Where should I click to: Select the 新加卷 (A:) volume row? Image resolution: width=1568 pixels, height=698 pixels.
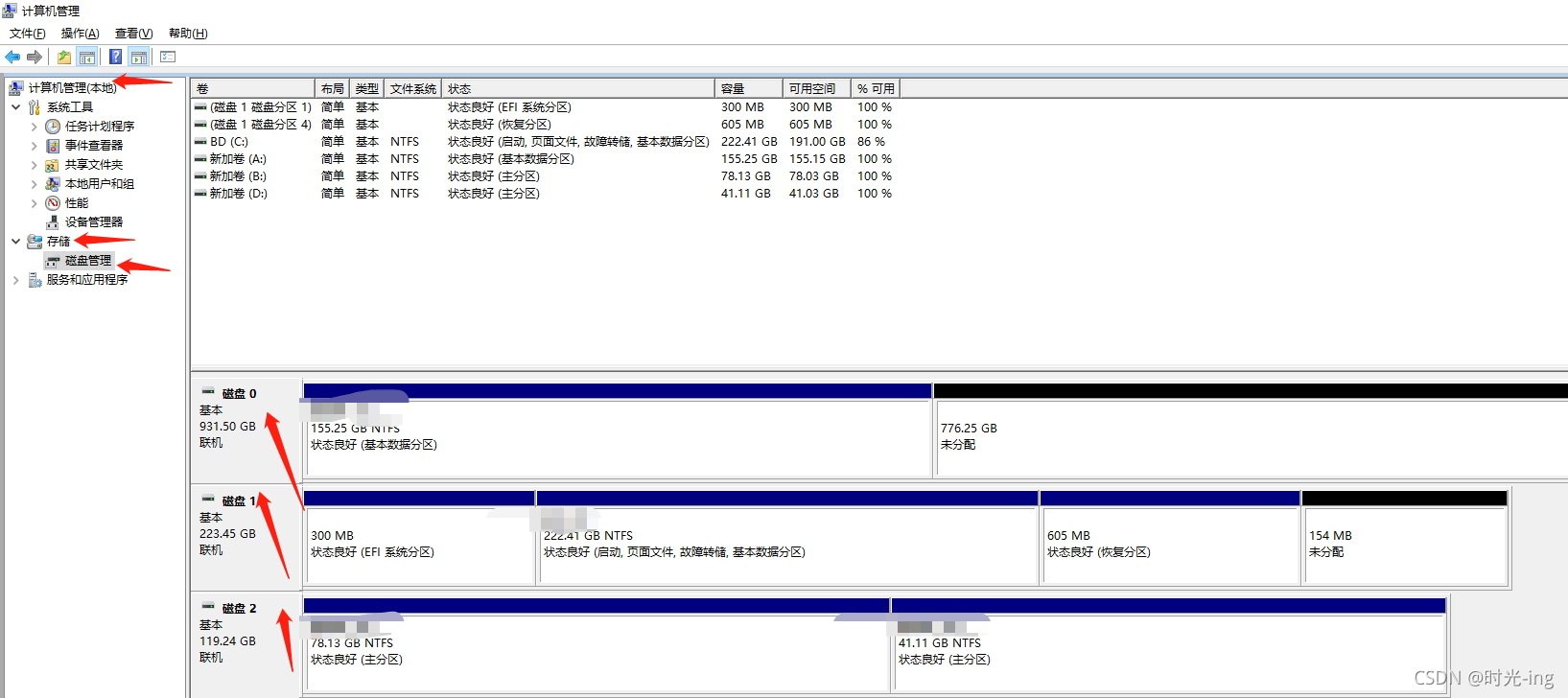(545, 159)
